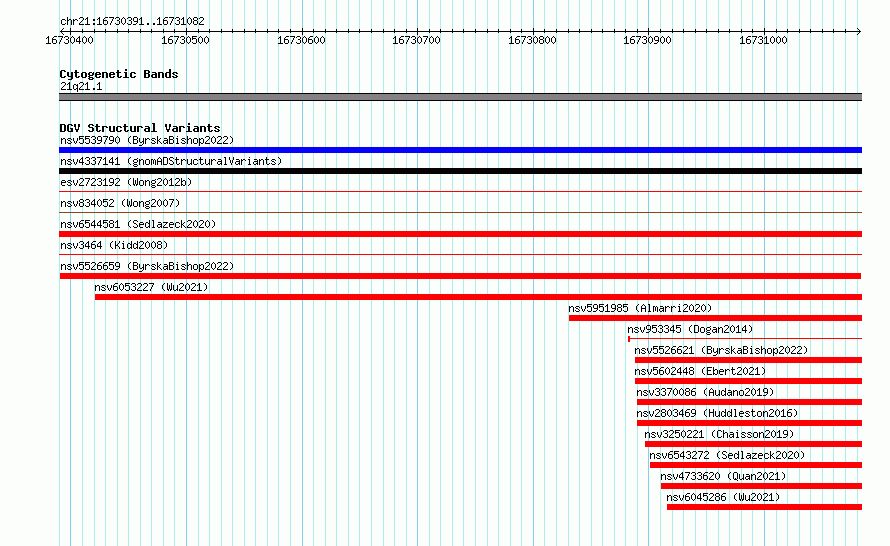
Task: Click the nsv5526621 (ByrskaBishop2022) label
Action: point(721,350)
